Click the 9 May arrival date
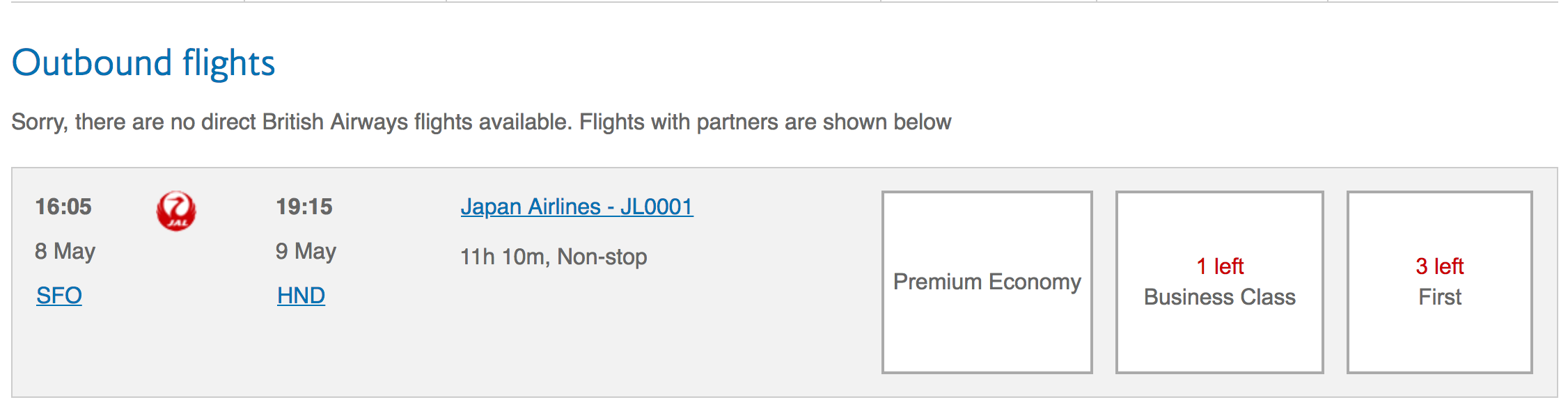 pos(306,251)
